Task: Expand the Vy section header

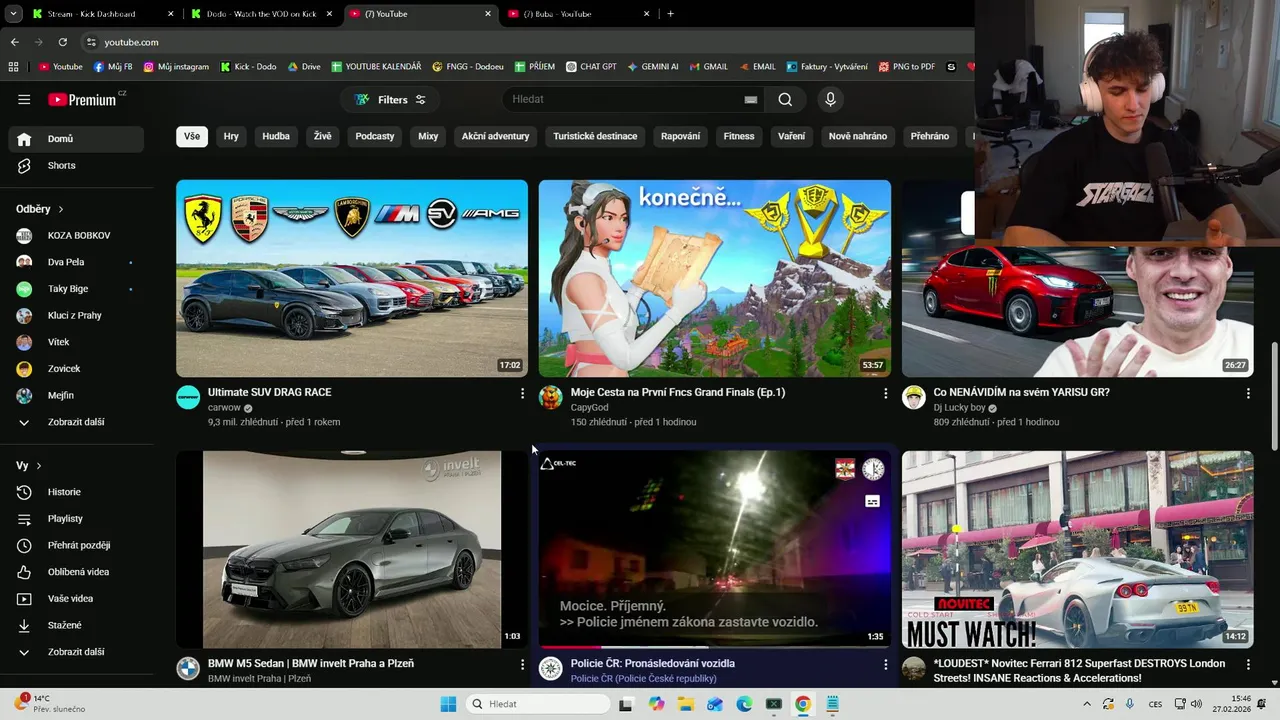Action: 29,466
